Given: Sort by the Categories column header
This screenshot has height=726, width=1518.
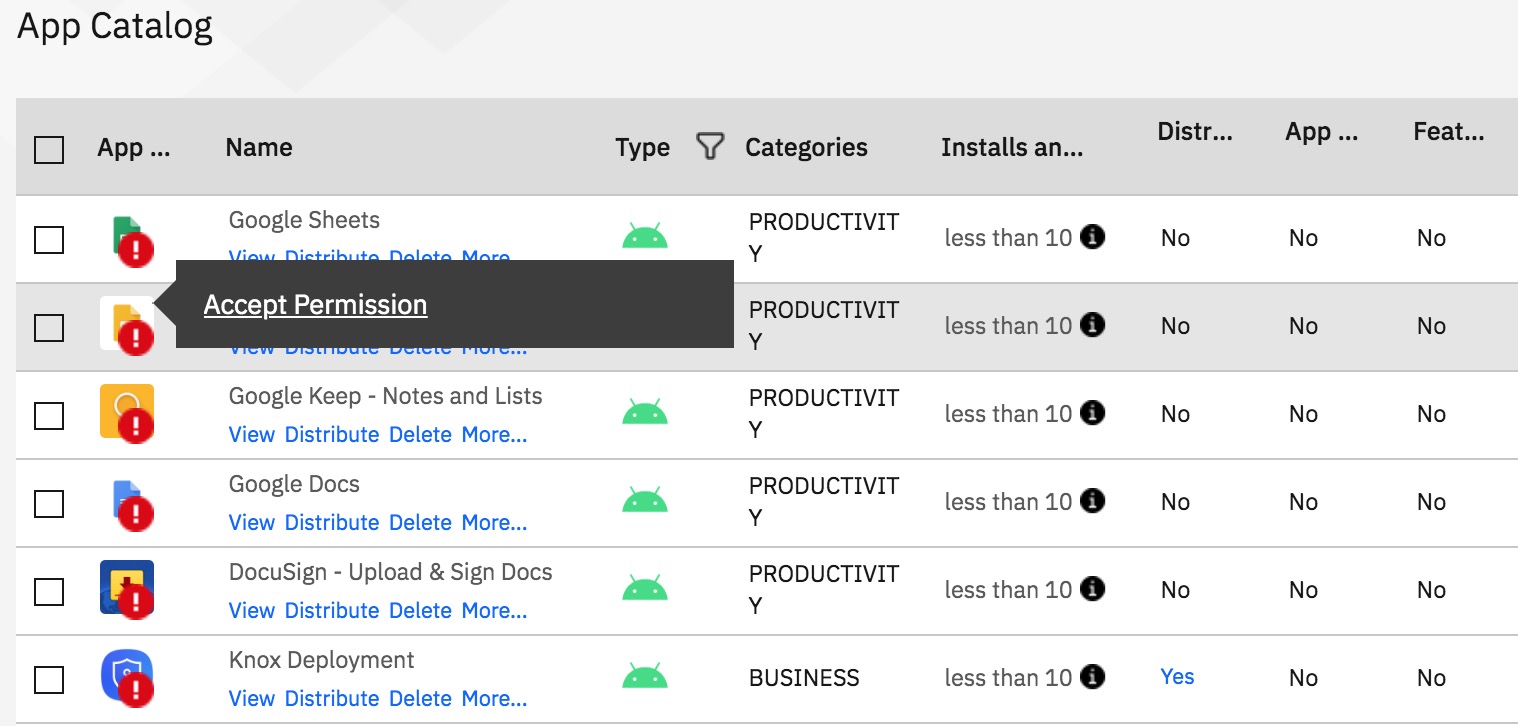Looking at the screenshot, I should coord(806,147).
